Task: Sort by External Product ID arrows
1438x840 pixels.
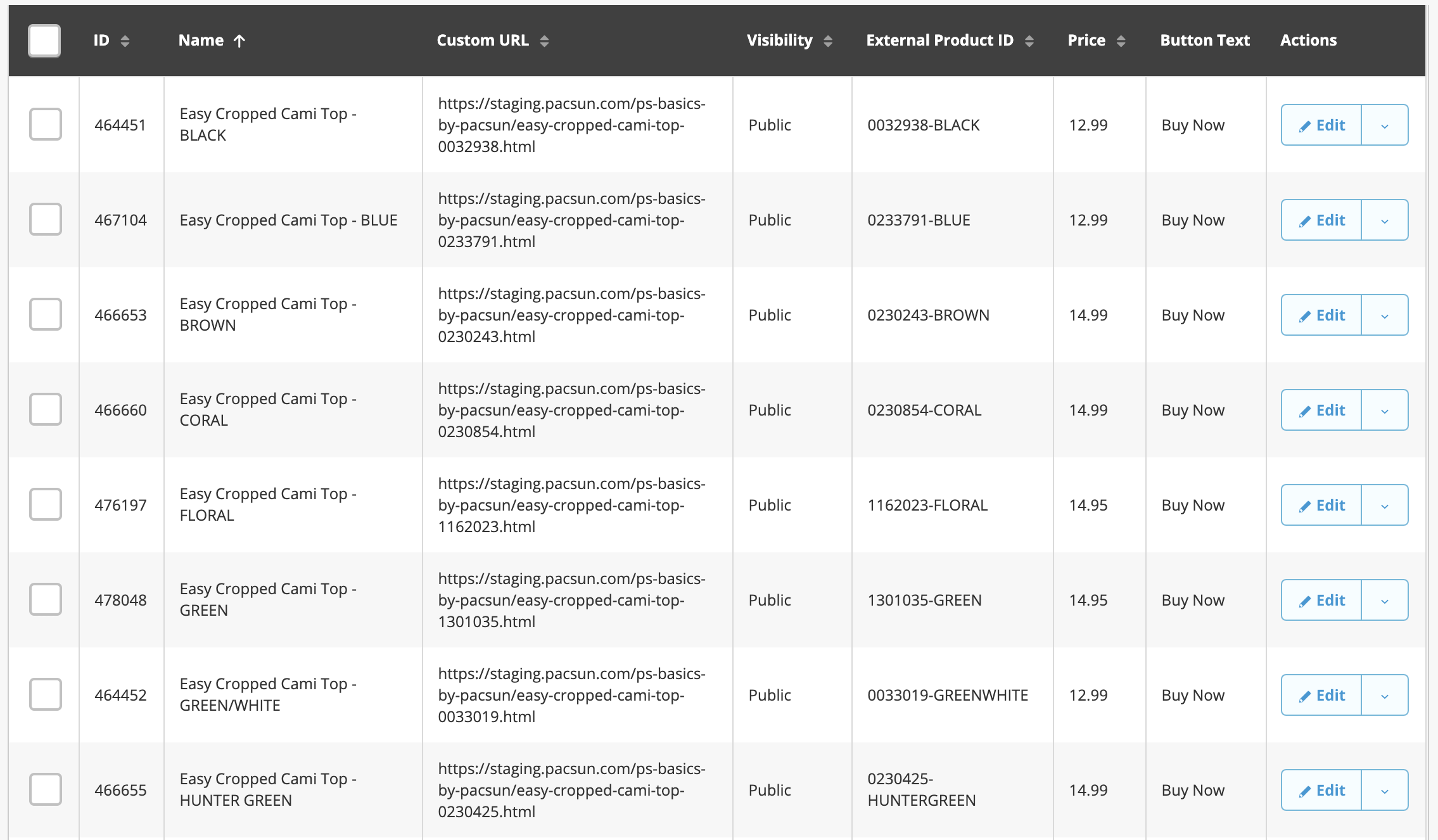Action: click(1029, 41)
